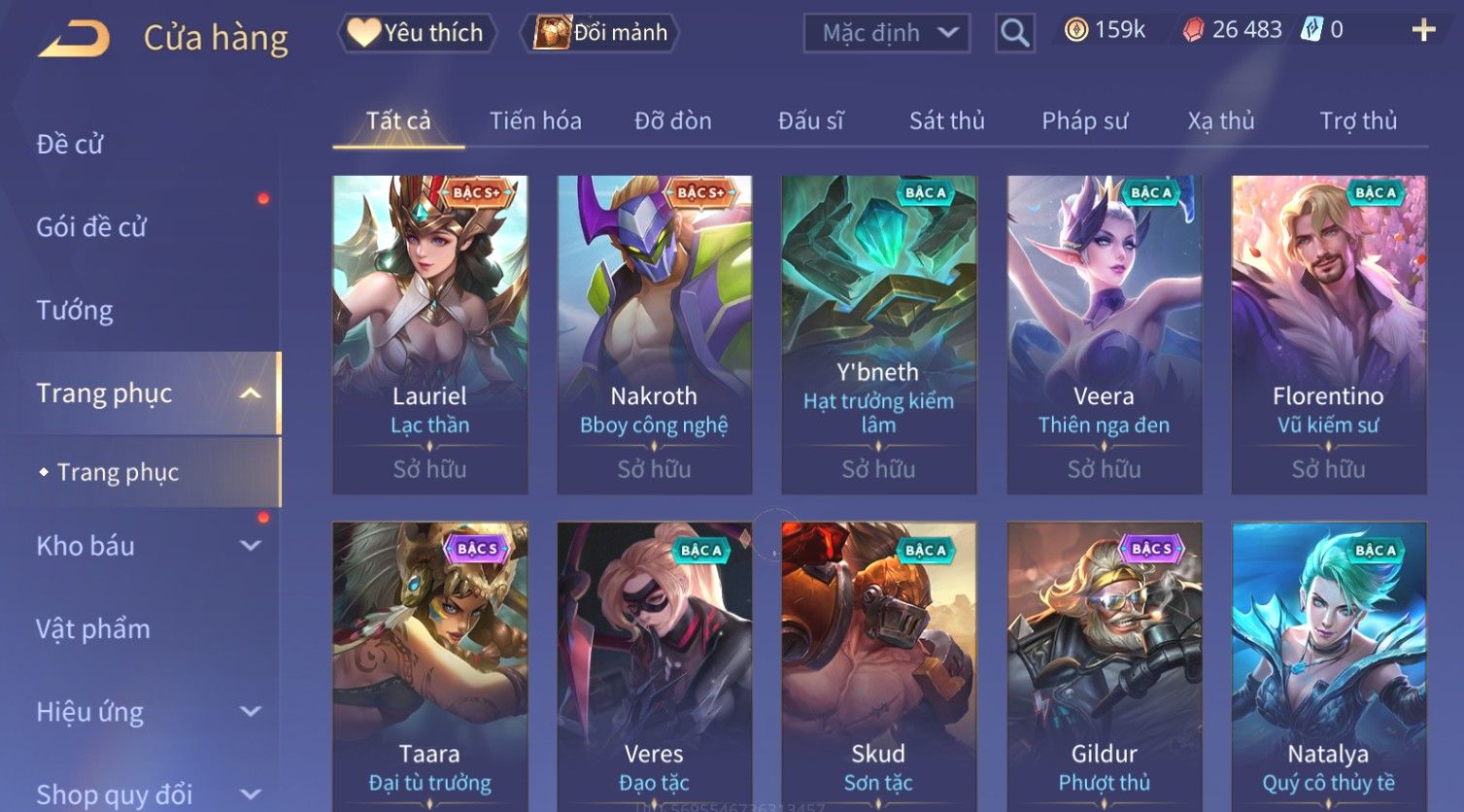This screenshot has width=1464, height=812.
Task: Select the Pháp sư tab
Action: [x=1085, y=120]
